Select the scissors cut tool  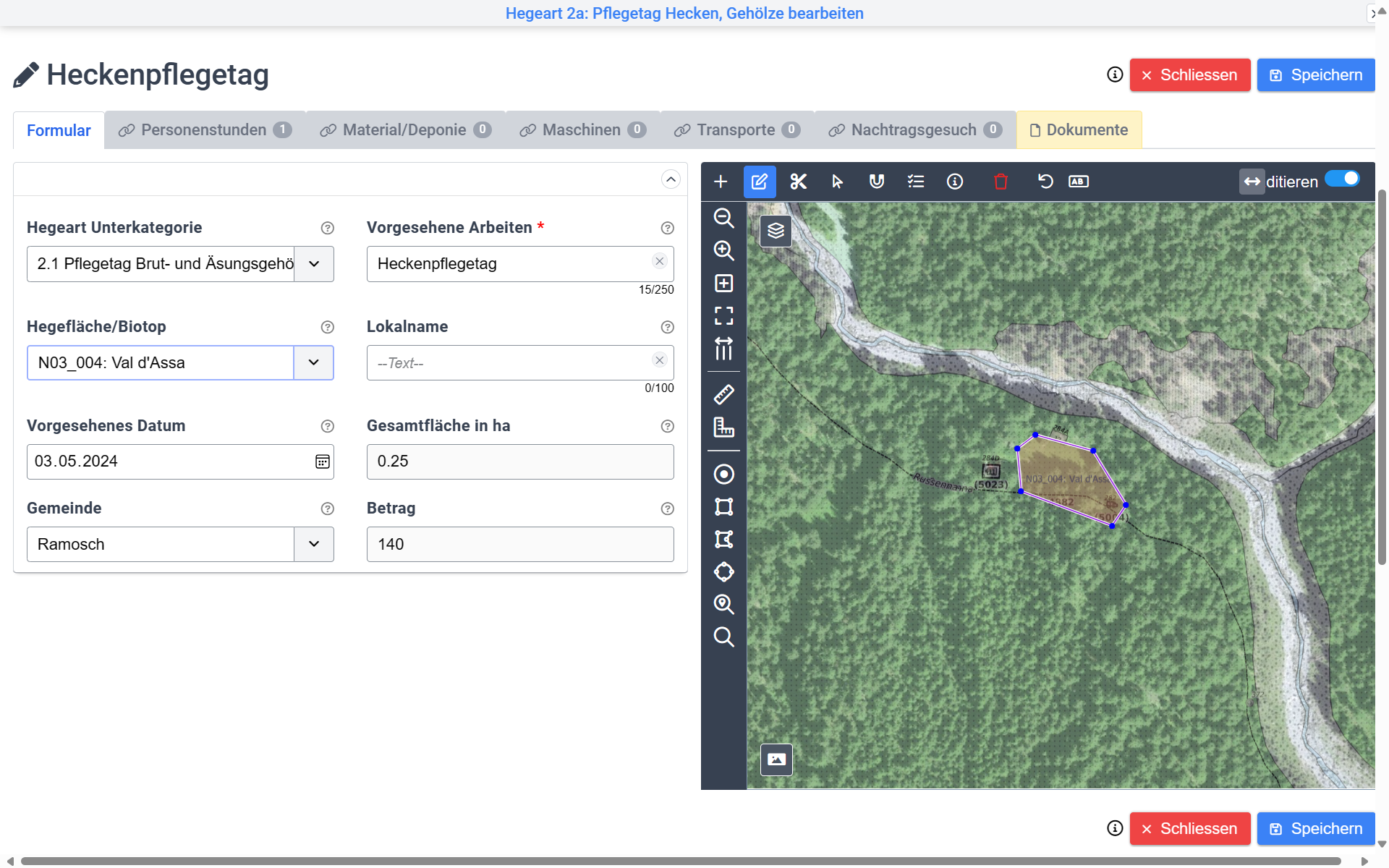pyautogui.click(x=798, y=182)
